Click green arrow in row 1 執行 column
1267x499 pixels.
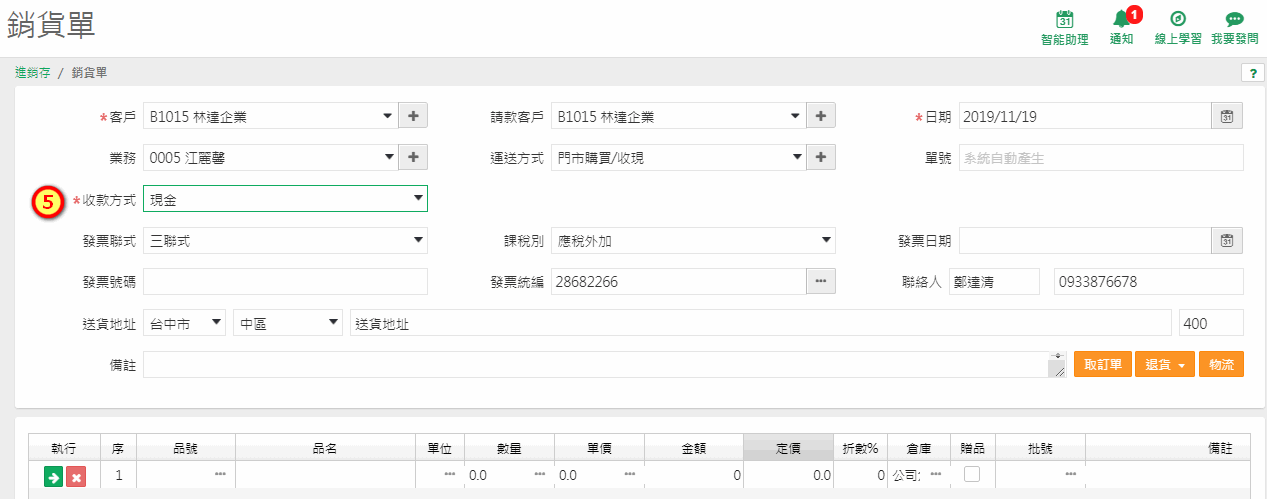(53, 476)
